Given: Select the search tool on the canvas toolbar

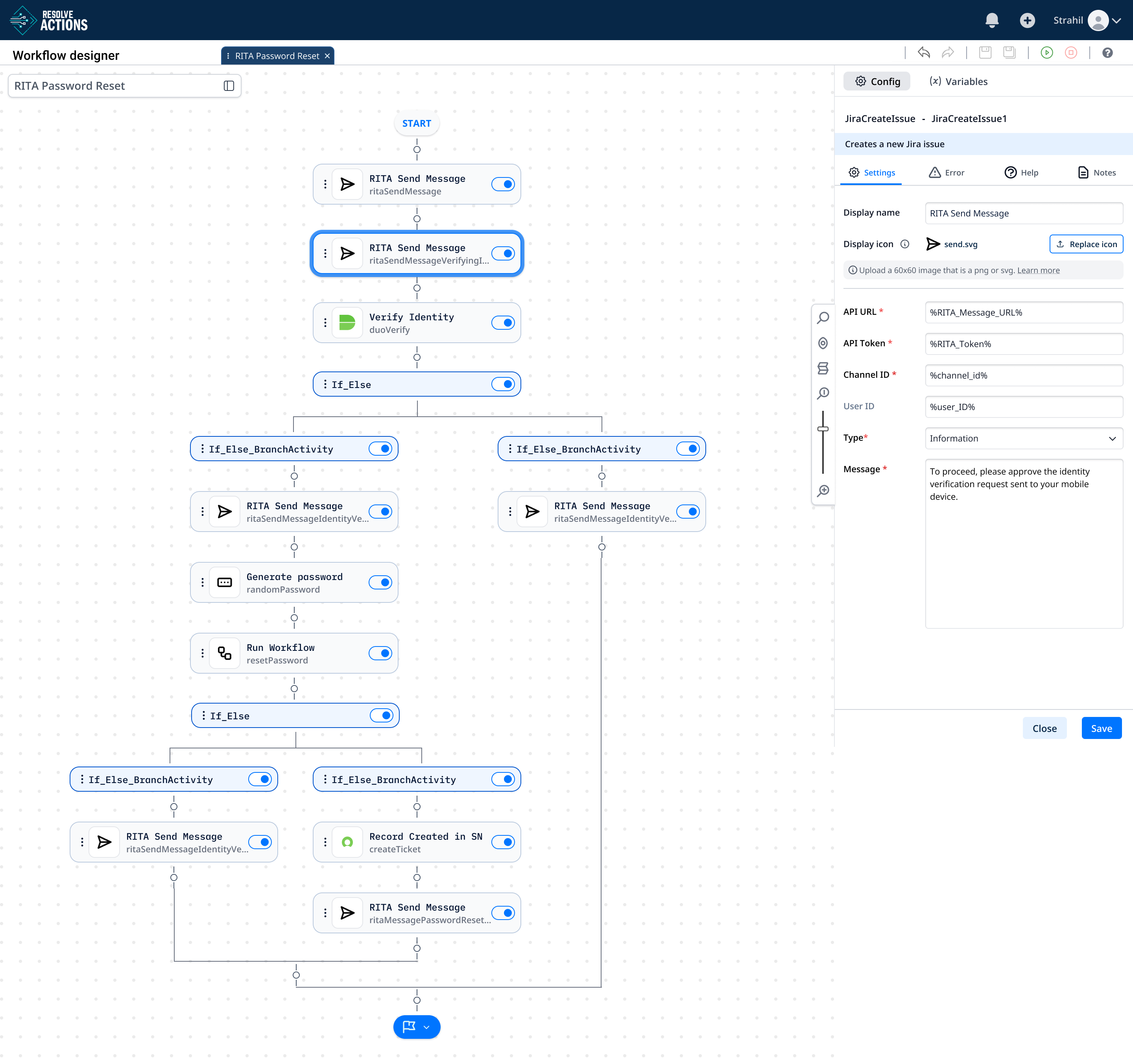Looking at the screenshot, I should [x=823, y=318].
